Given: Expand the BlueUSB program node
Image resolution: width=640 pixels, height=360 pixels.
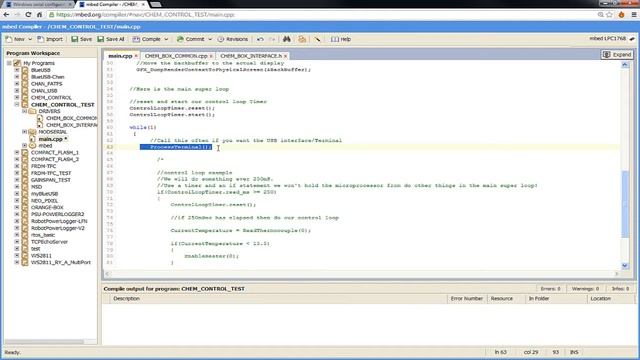Looking at the screenshot, I should point(17,70).
